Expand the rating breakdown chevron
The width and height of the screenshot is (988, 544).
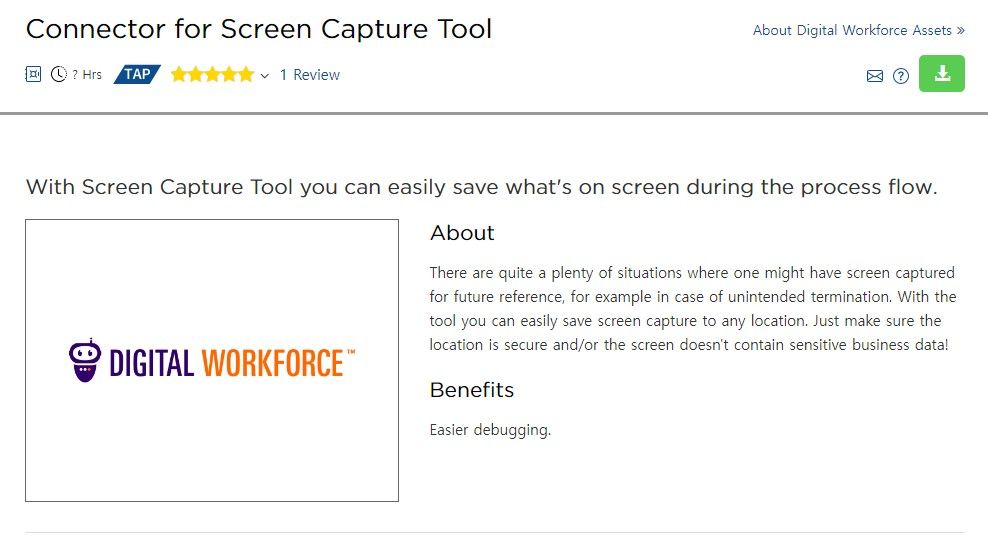265,76
